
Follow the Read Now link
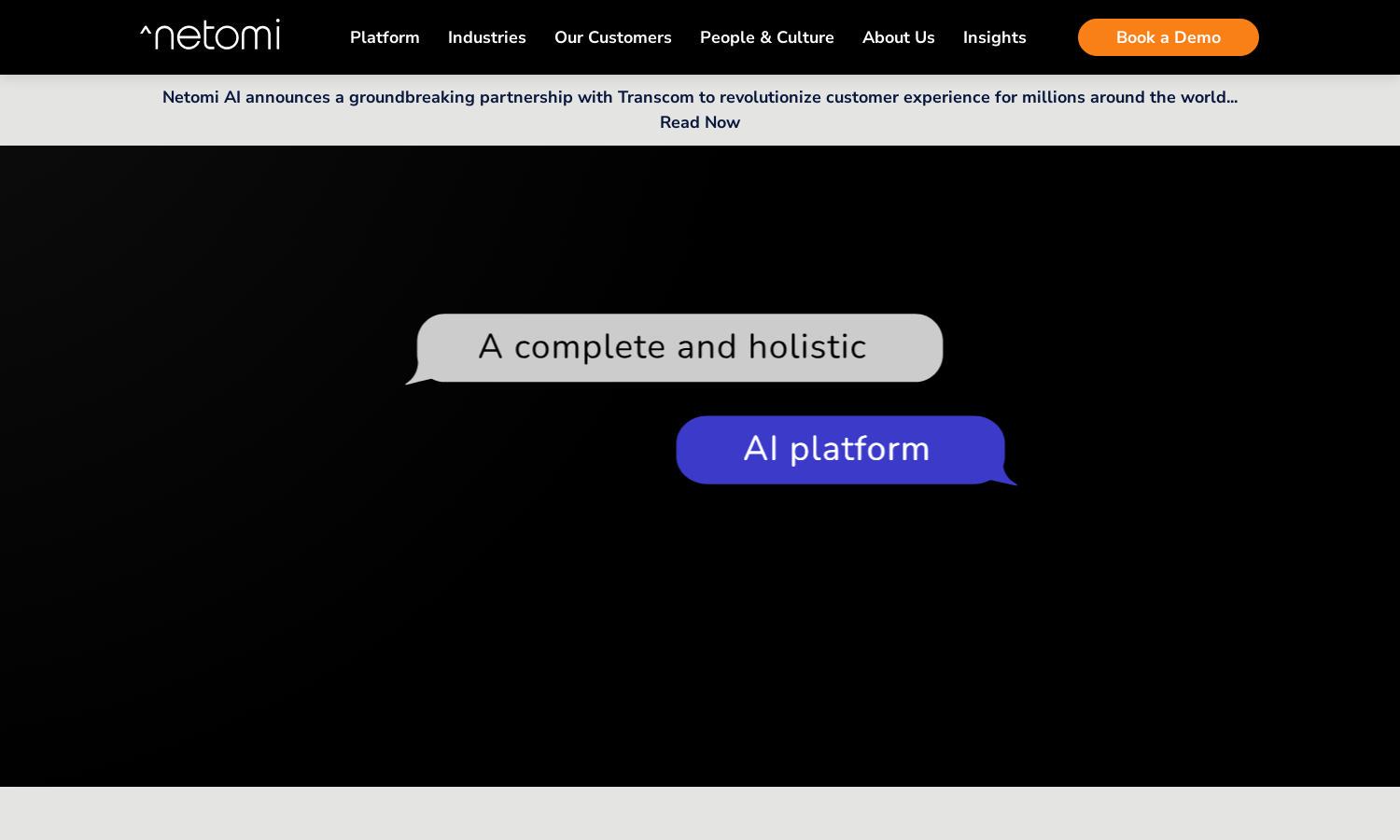coord(700,122)
